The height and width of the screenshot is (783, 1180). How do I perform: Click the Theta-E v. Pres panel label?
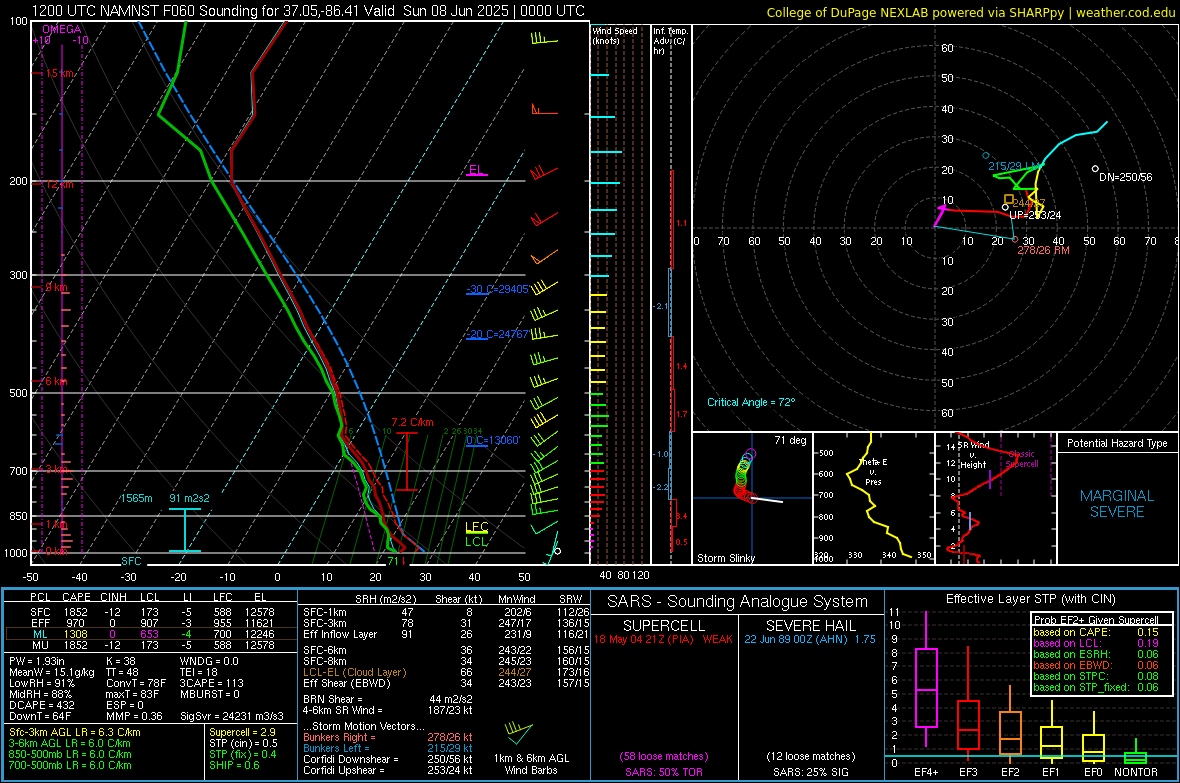(x=873, y=472)
